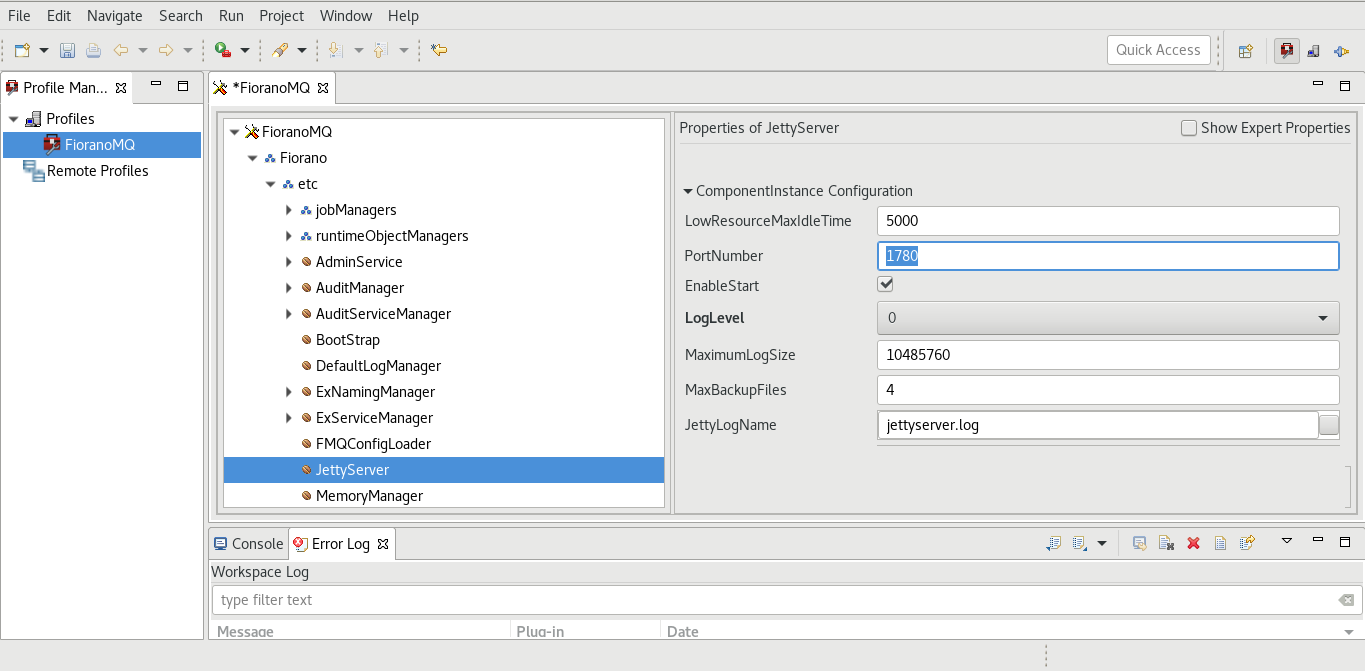Viewport: 1365px width, 671px height.
Task: Select the BootStrap tree item
Action: tap(348, 340)
